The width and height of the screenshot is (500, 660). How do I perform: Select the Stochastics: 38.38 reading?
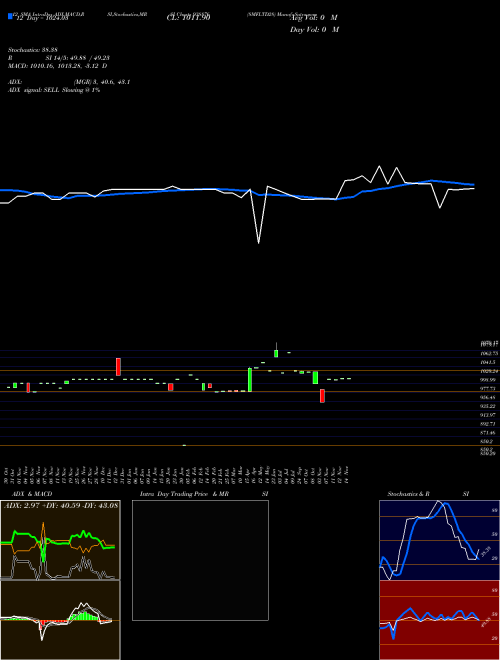(33, 50)
